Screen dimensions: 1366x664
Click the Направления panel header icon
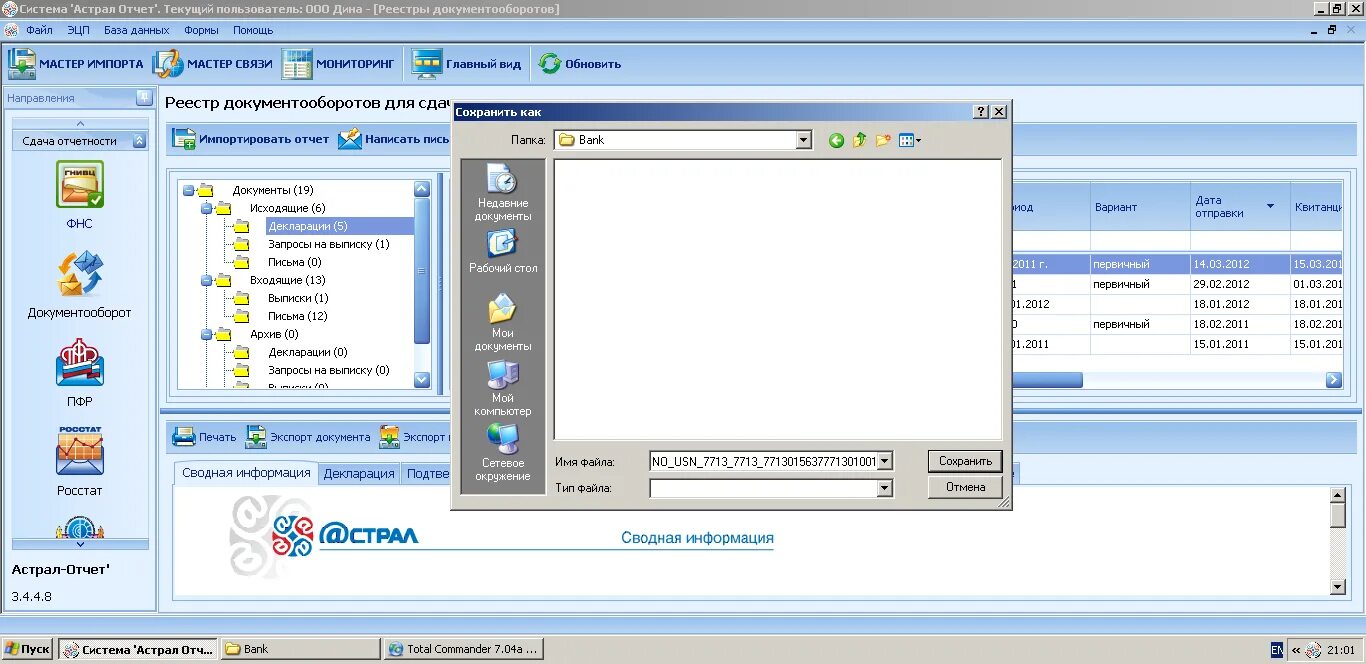144,98
